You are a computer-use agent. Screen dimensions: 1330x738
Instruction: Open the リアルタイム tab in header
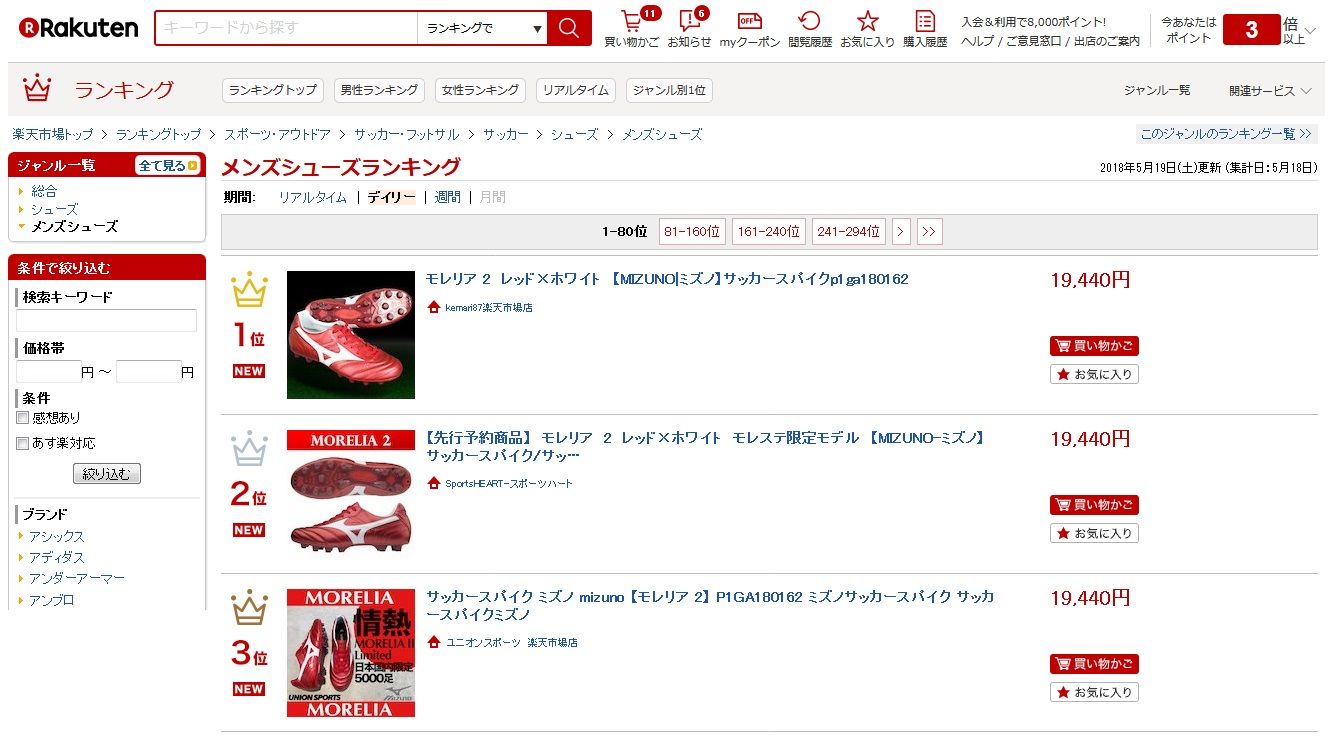tap(576, 90)
